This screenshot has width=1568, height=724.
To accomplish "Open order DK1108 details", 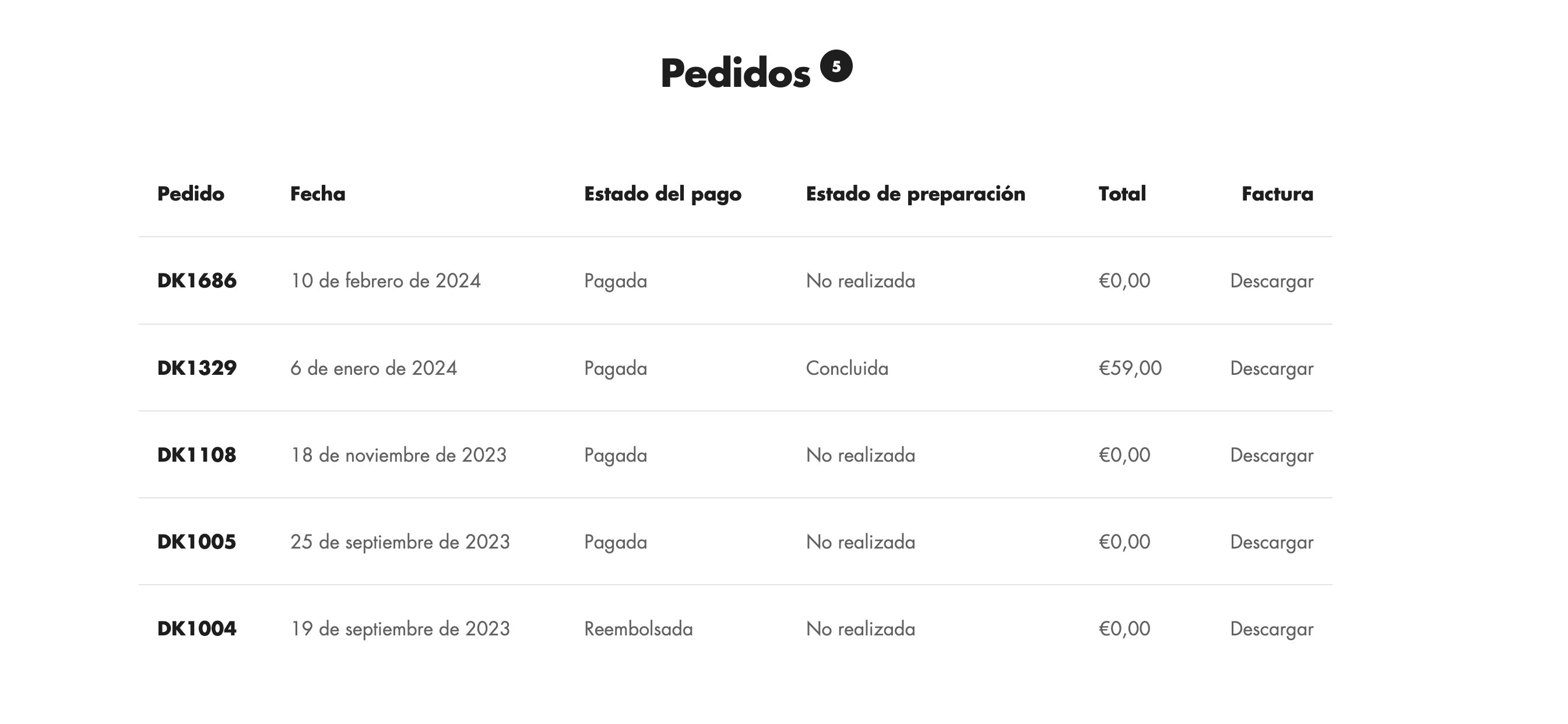I will point(196,455).
